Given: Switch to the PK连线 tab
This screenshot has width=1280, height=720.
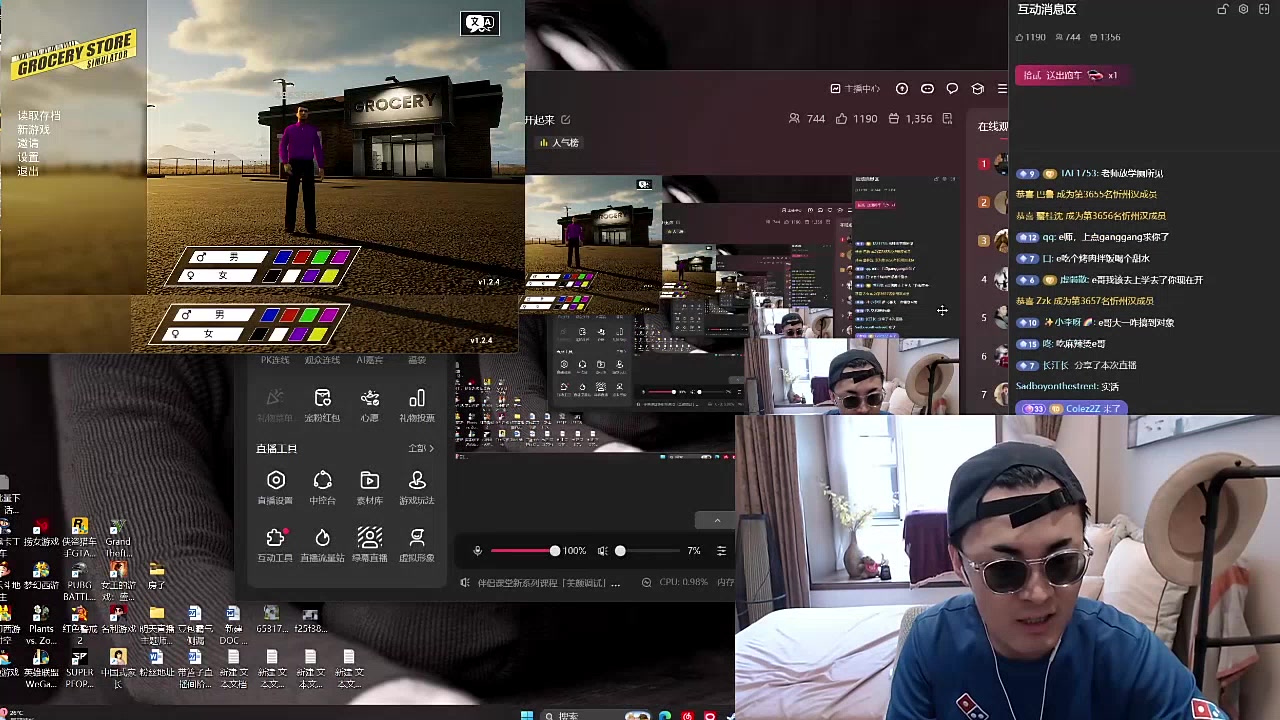Looking at the screenshot, I should pyautogui.click(x=274, y=360).
